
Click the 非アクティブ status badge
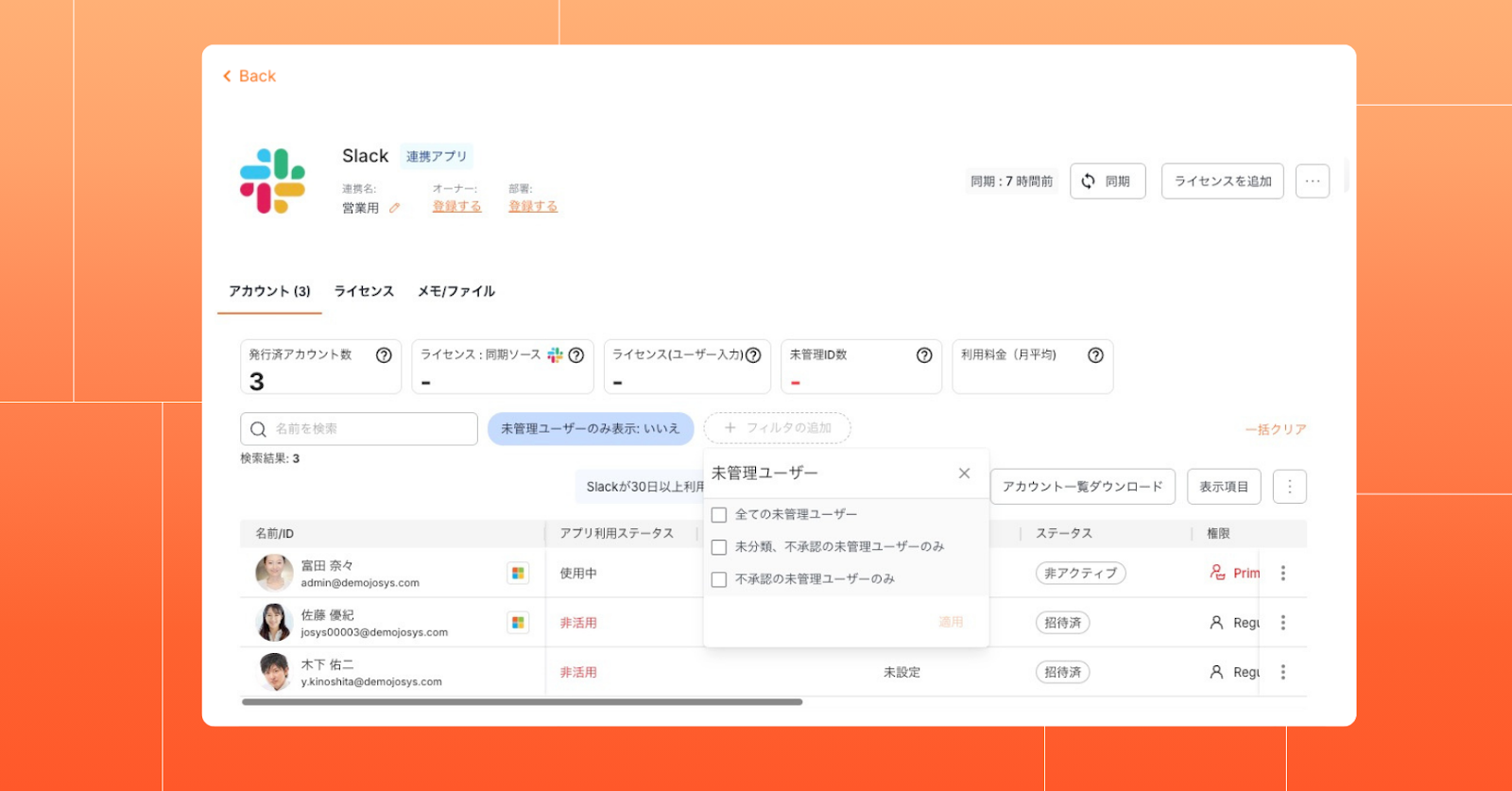coord(1081,574)
